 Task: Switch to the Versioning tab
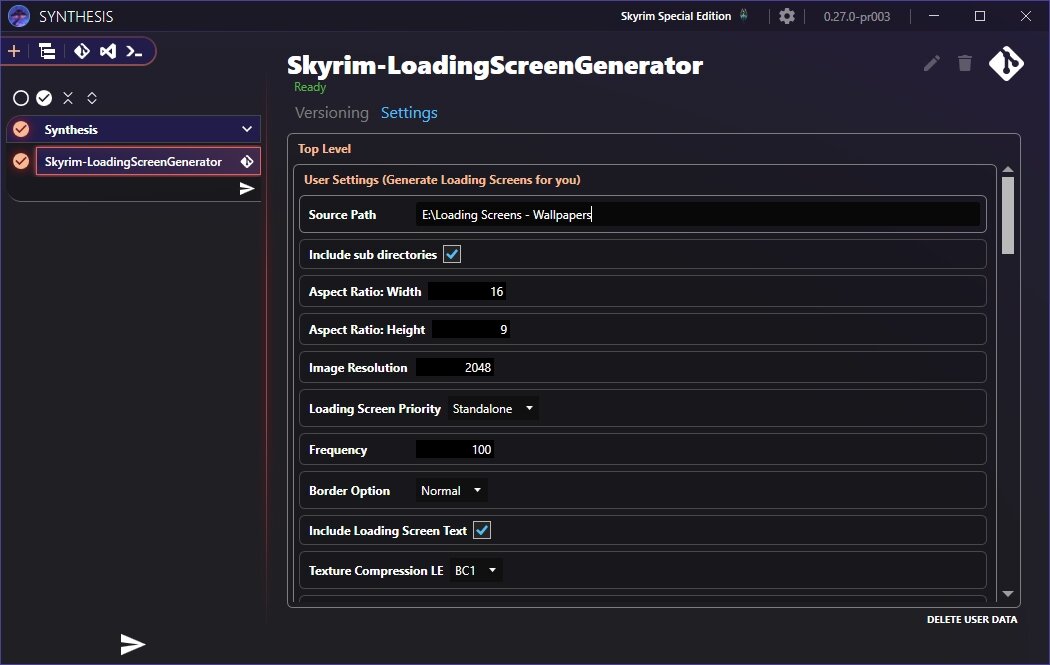331,113
